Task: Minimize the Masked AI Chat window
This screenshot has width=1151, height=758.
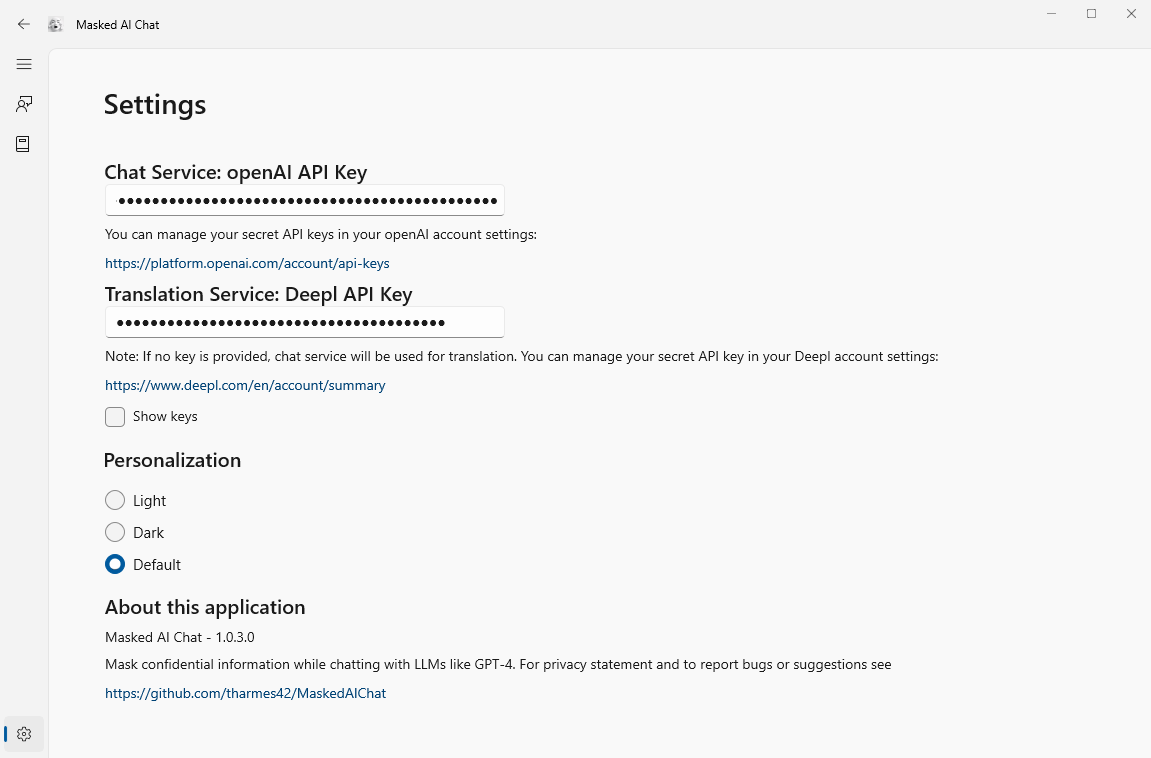Action: (x=1052, y=14)
